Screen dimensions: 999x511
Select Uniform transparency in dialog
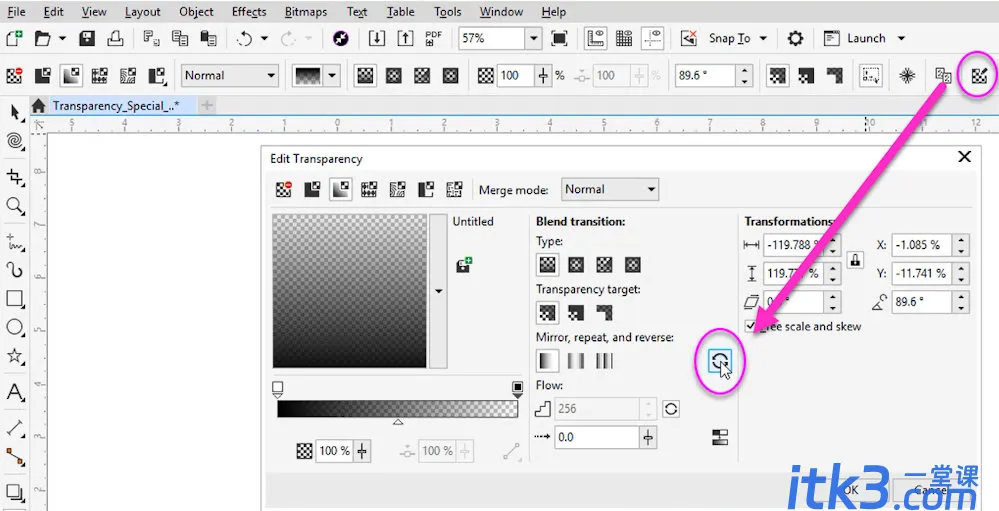point(312,189)
